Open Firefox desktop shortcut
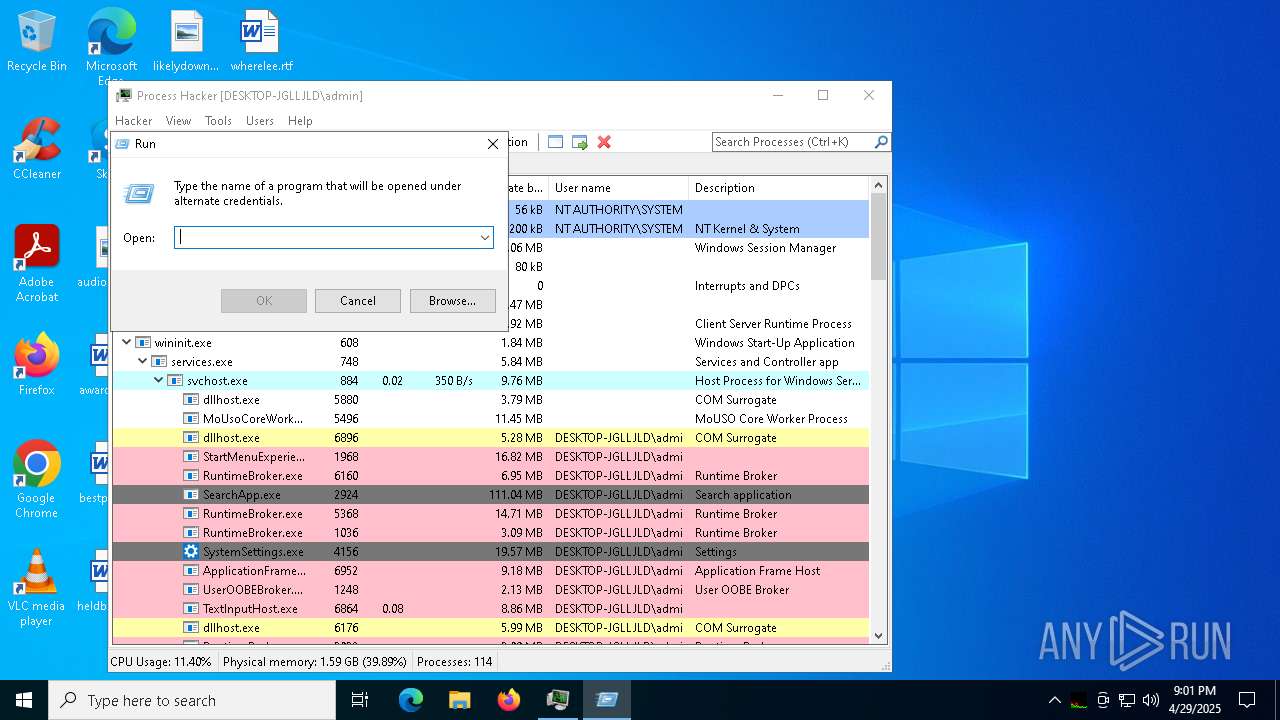Viewport: 1280px width, 720px height. point(37,365)
